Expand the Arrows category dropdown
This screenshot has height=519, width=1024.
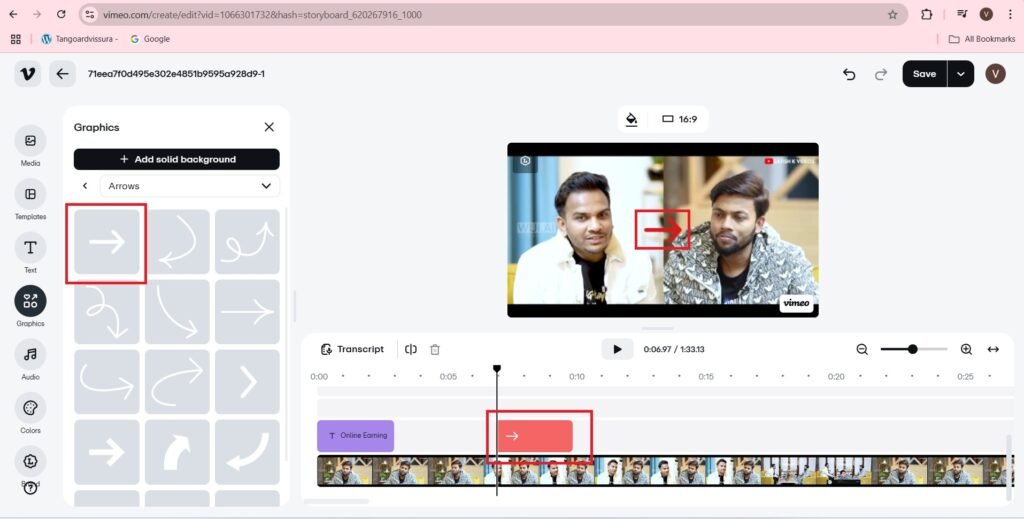pos(189,186)
